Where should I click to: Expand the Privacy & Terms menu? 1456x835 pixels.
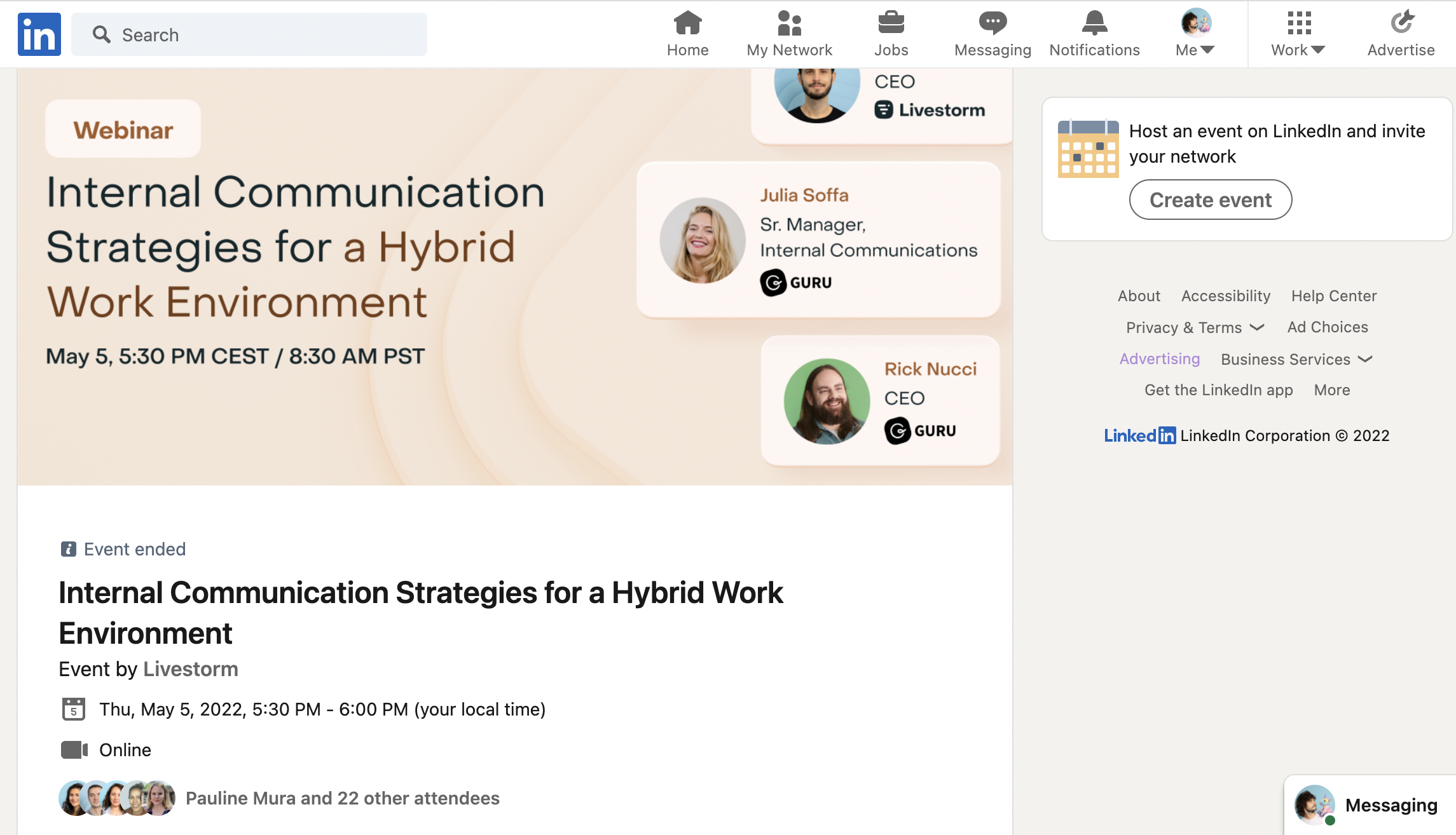tap(1195, 327)
